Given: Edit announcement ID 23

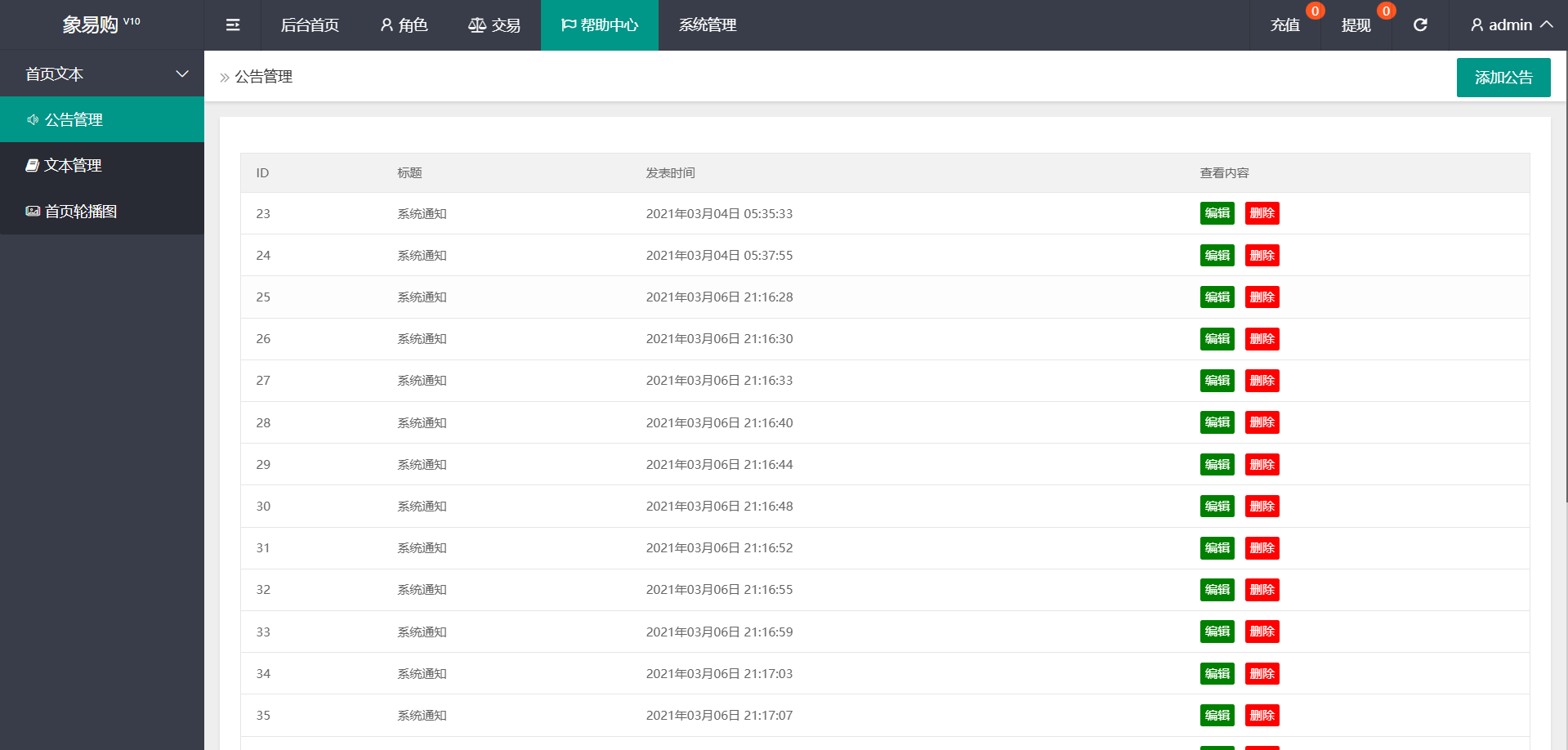Looking at the screenshot, I should point(1217,213).
